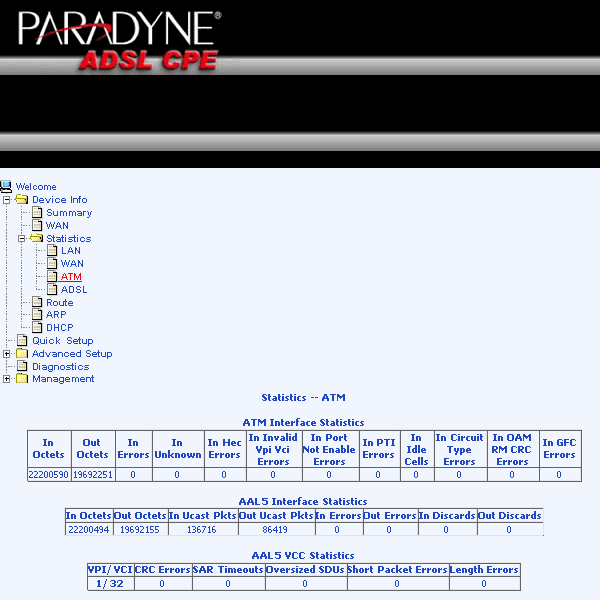The image size is (600, 600).
Task: Expand the Advanced Setup tree node
Action: click(7, 354)
